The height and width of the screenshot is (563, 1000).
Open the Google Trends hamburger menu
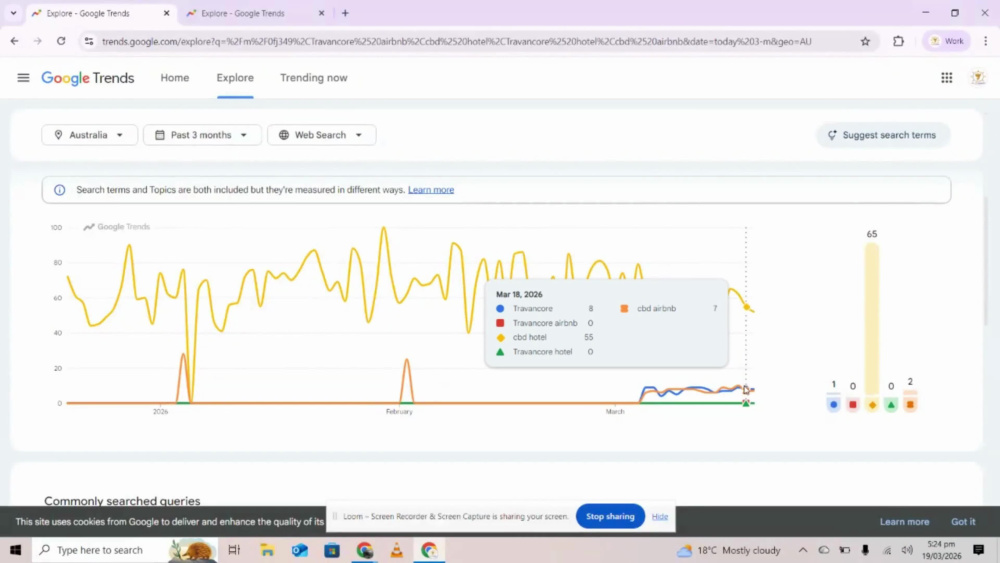[23, 78]
